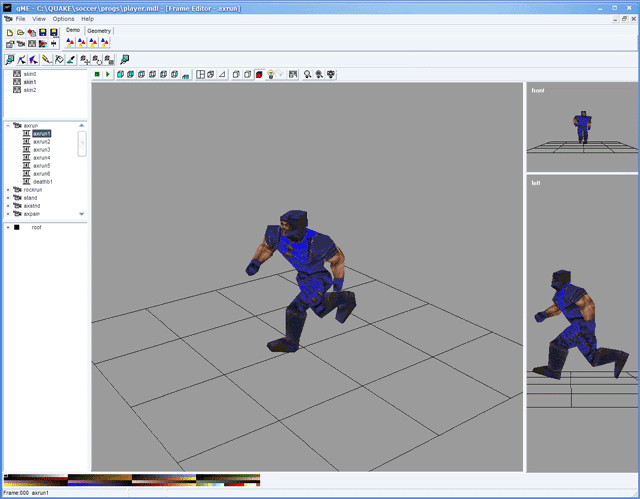640x499 pixels.
Task: Select the skin2 entry
Action: point(30,90)
